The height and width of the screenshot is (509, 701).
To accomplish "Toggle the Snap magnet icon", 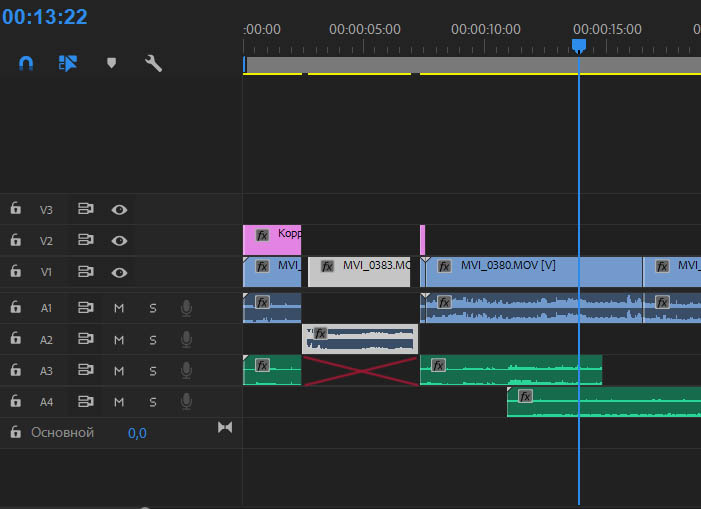I will tap(26, 63).
